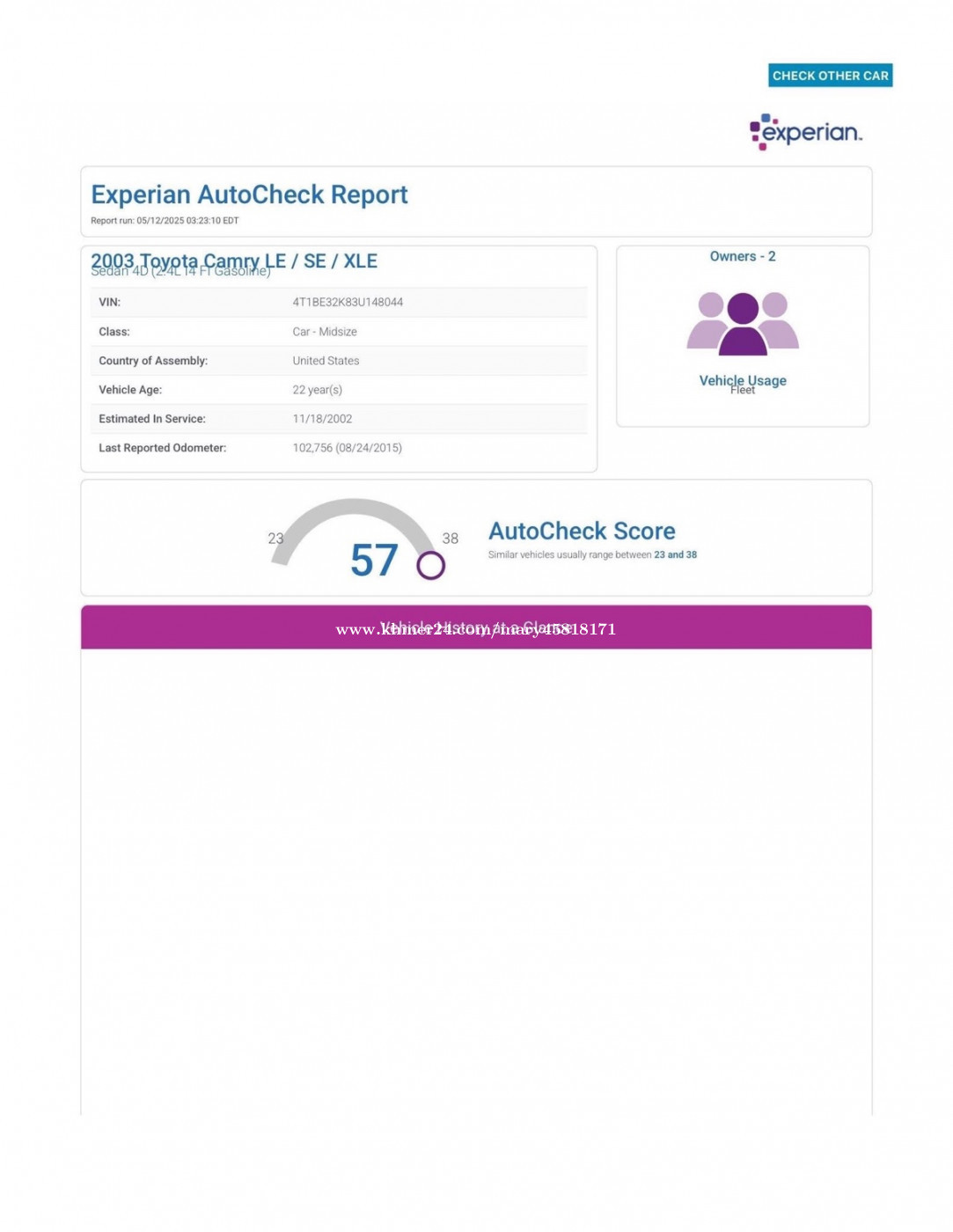
Task: Click the 'Similar vehicles usually range' text
Action: [x=592, y=554]
